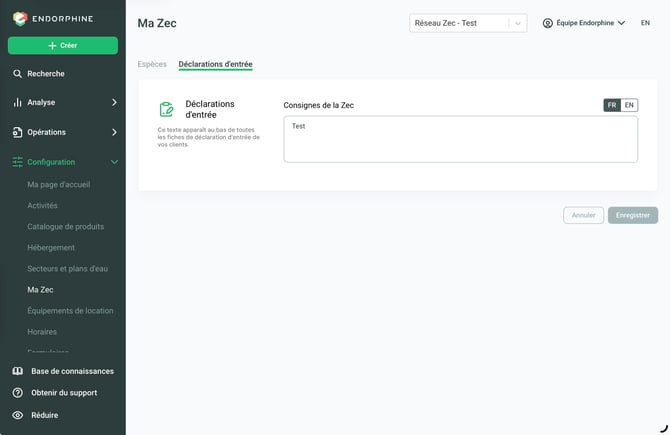Image resolution: width=670 pixels, height=435 pixels.
Task: Collapse the Configuration section chevron
Action: 114,162
